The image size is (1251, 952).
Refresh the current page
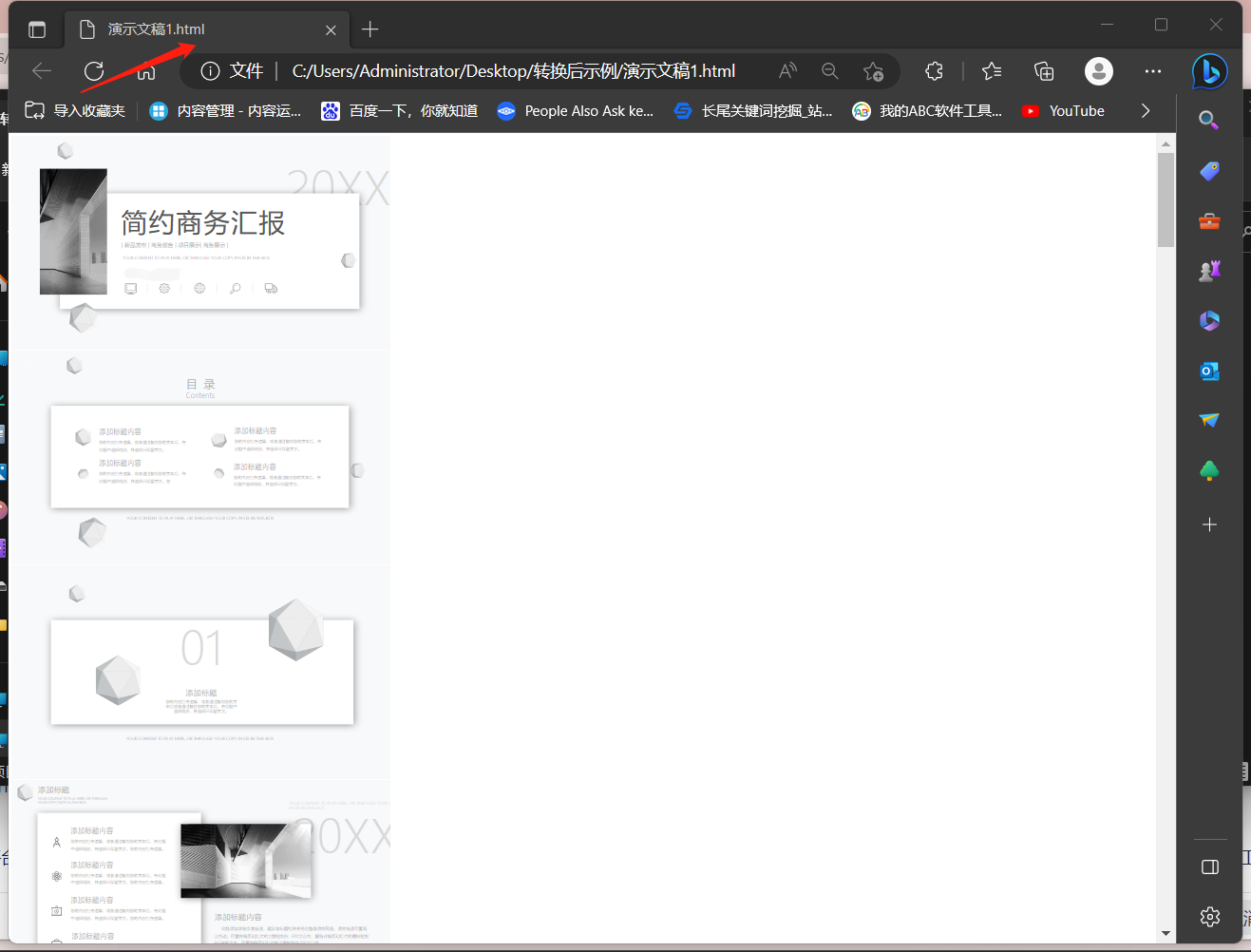(x=94, y=70)
